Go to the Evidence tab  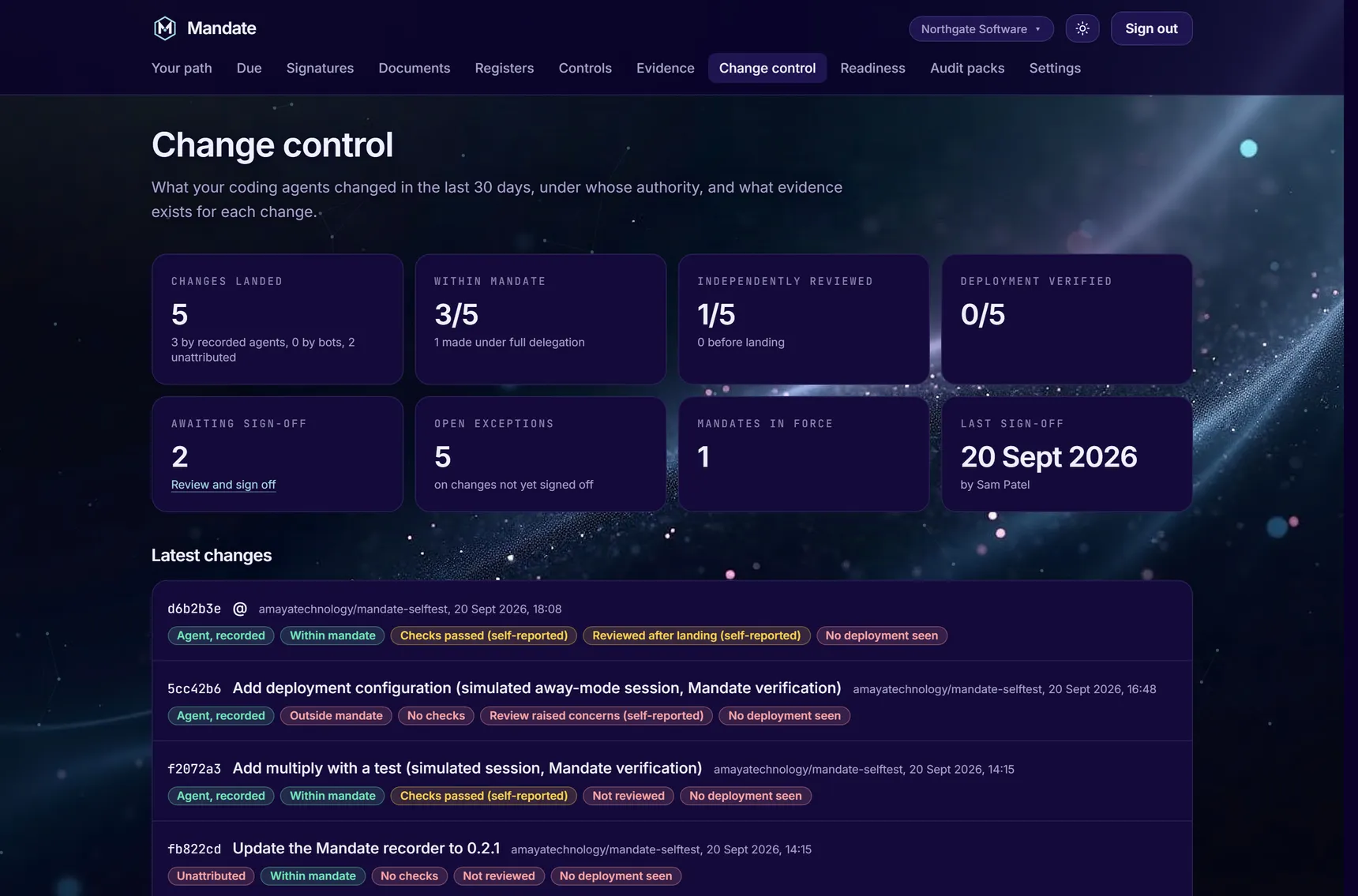(x=666, y=68)
